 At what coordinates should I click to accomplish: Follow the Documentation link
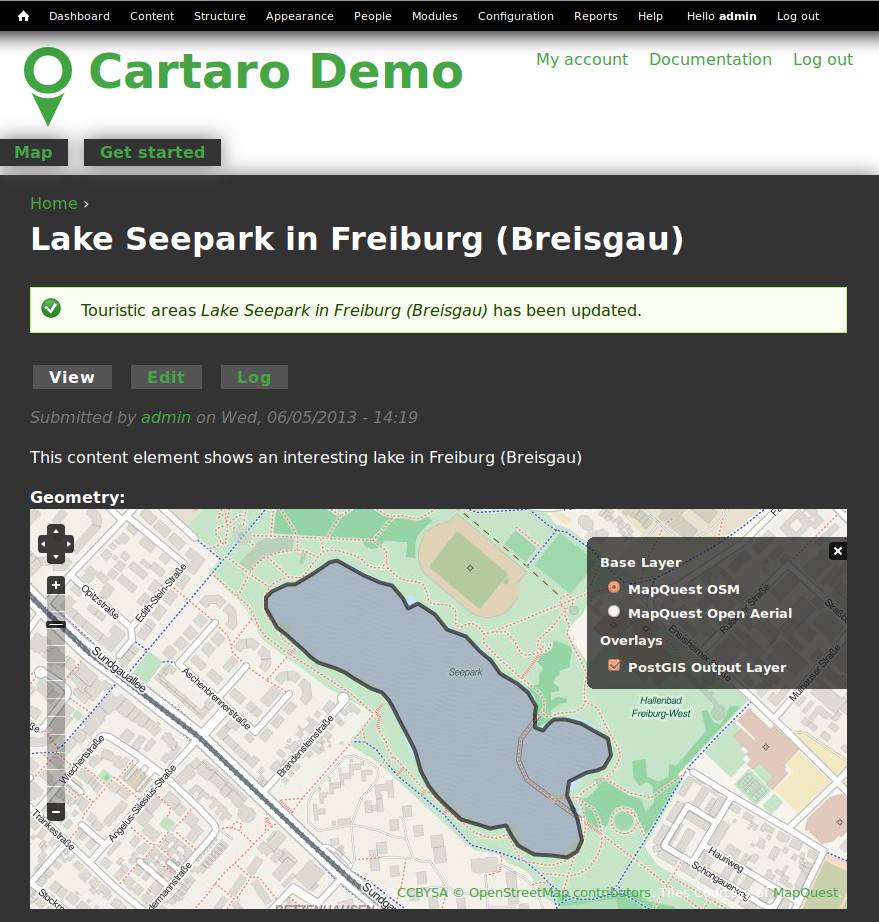710,59
